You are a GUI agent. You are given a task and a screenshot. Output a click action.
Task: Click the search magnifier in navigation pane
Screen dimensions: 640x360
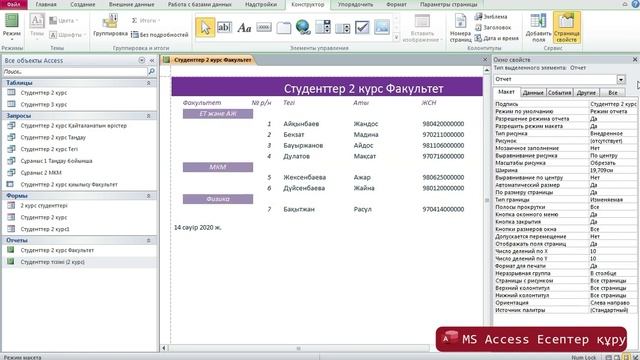(151, 71)
